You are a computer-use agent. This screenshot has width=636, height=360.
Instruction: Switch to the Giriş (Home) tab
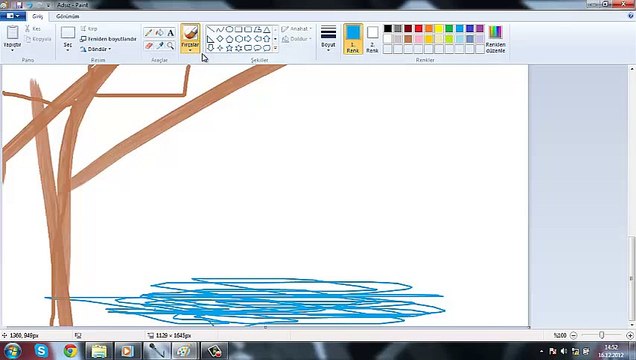[37, 16]
